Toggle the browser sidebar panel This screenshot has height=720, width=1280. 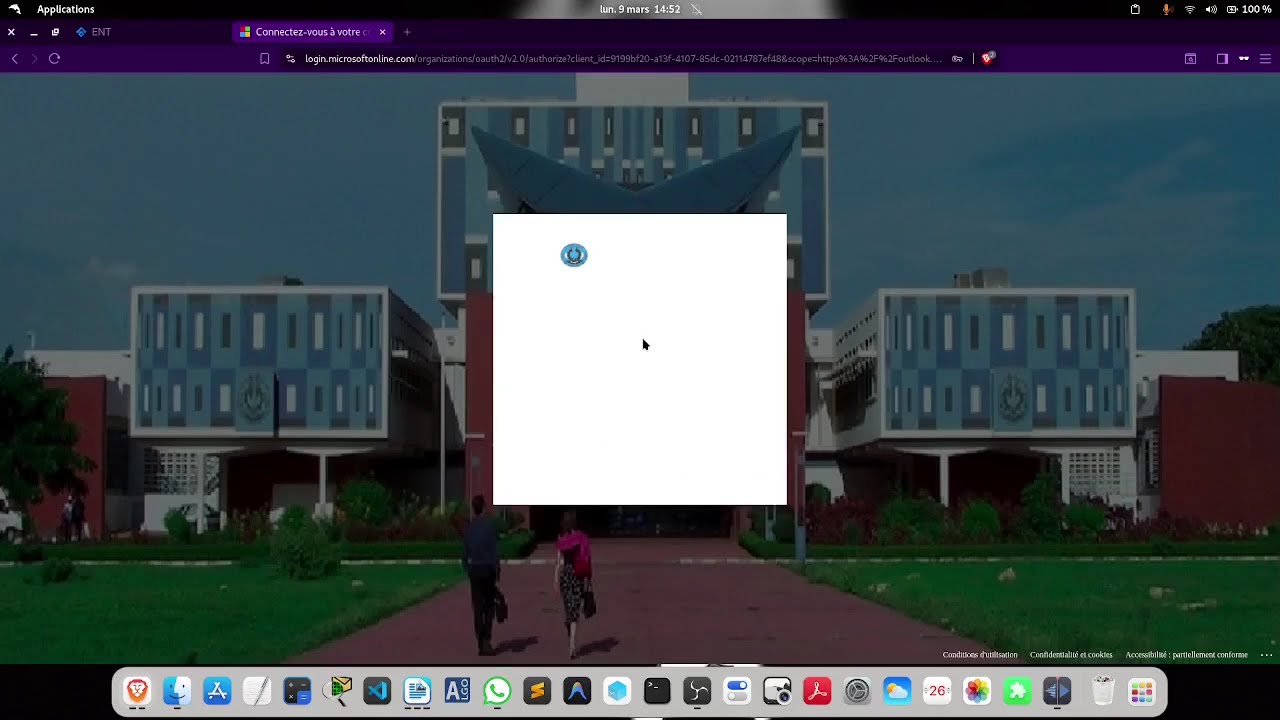(x=1222, y=58)
